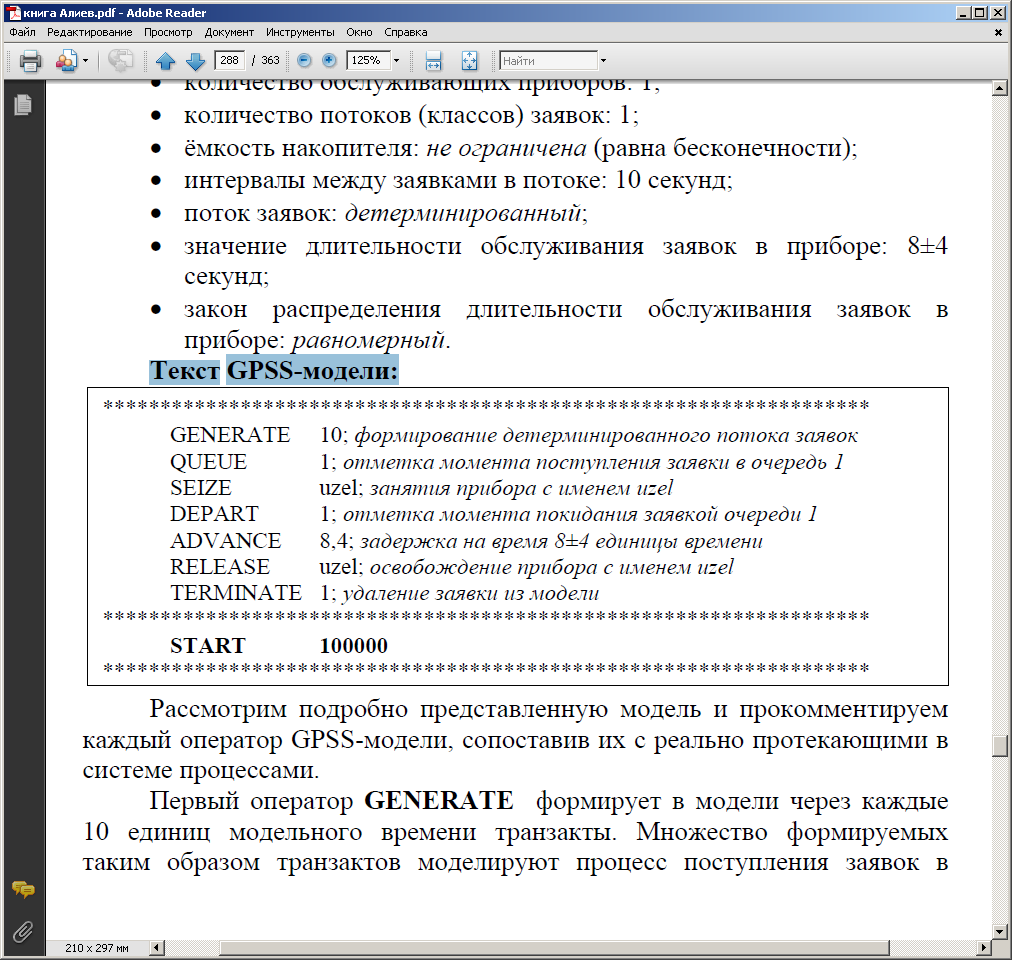Open the Документ menu
This screenshot has height=960, width=1012.
pos(229,32)
